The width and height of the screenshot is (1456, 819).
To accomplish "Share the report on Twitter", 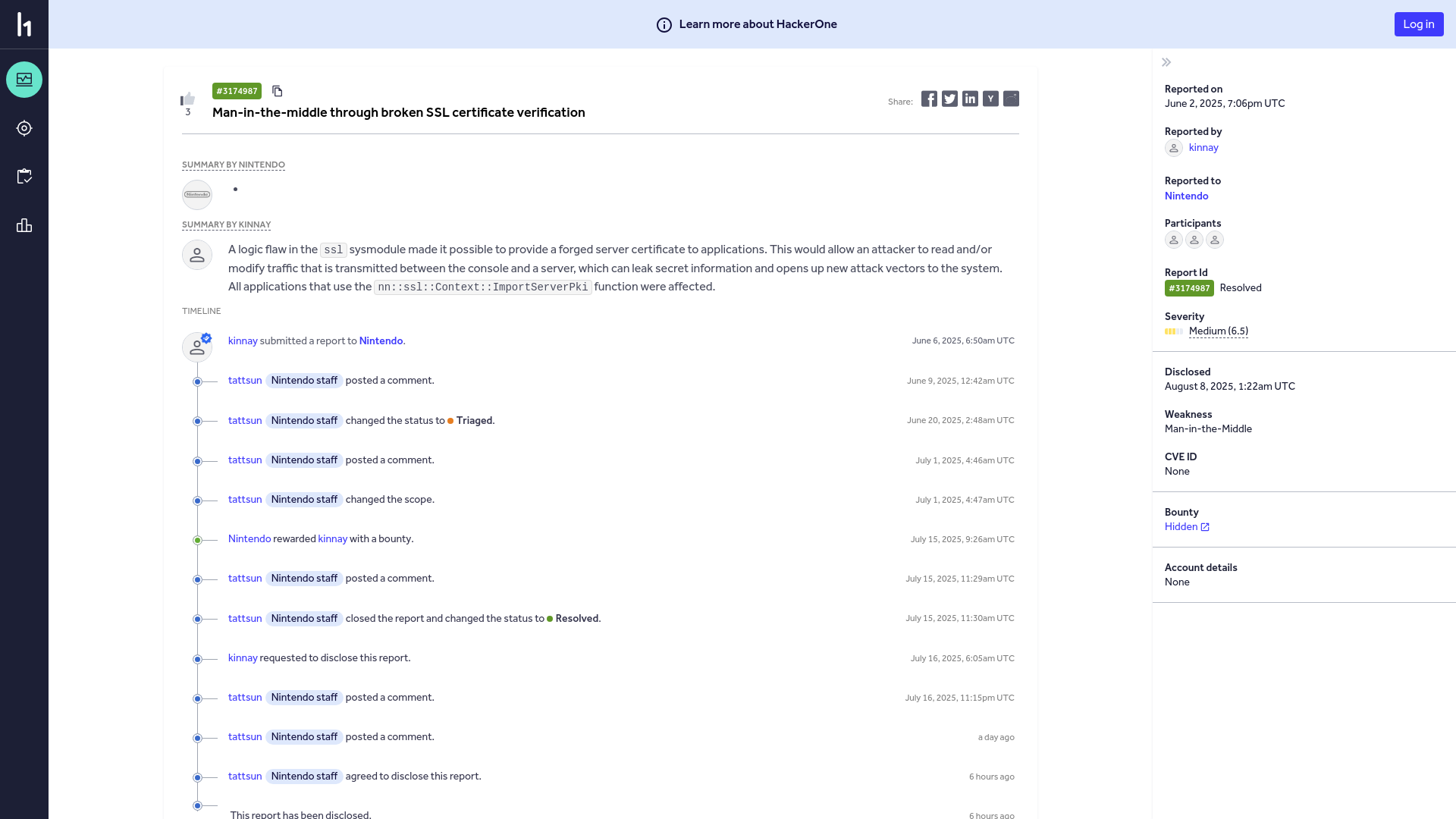I will tap(949, 99).
